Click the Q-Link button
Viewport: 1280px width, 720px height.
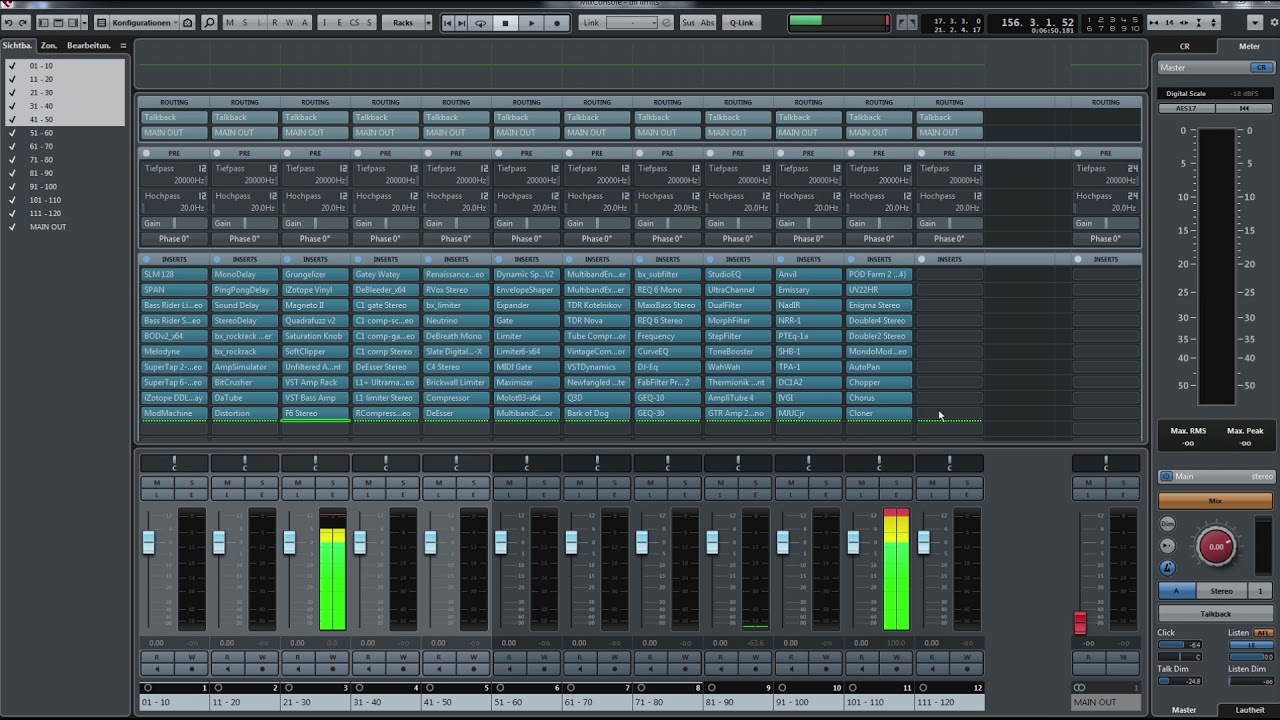741,22
